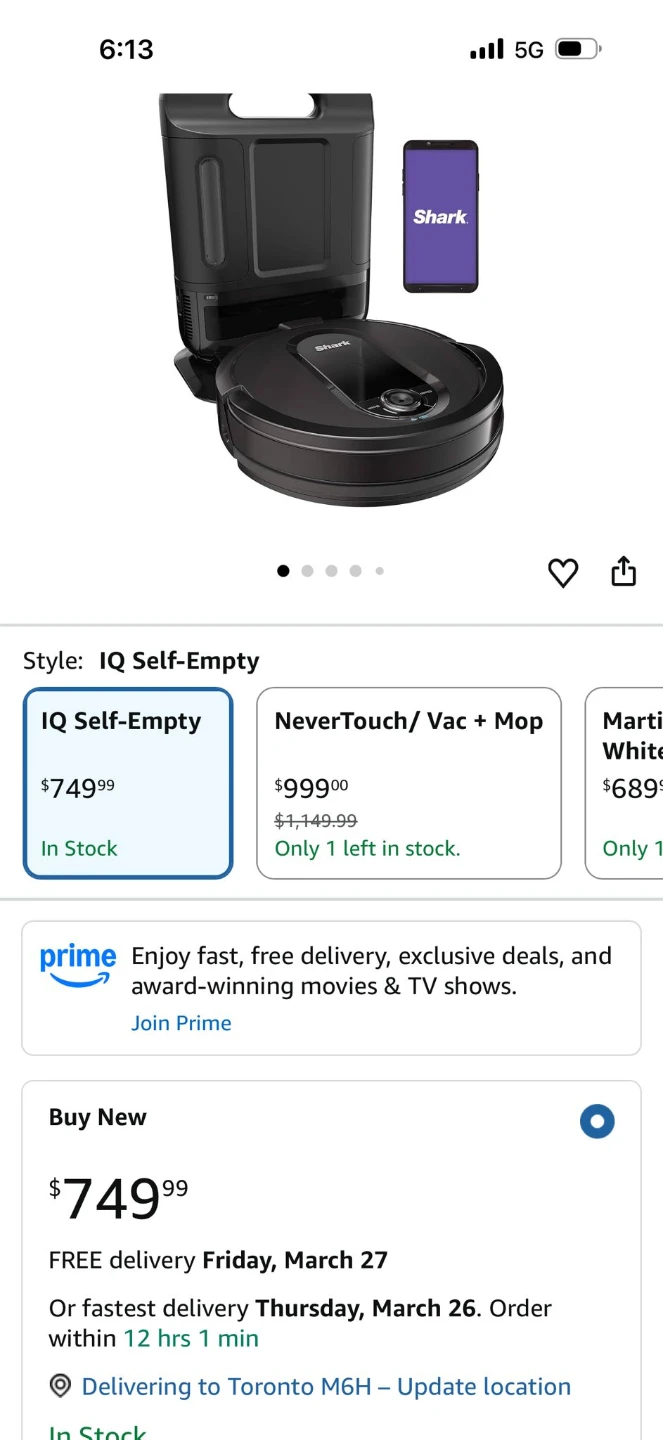Open the Shark robot vacuum product image
This screenshot has width=663, height=1440.
(x=331, y=300)
